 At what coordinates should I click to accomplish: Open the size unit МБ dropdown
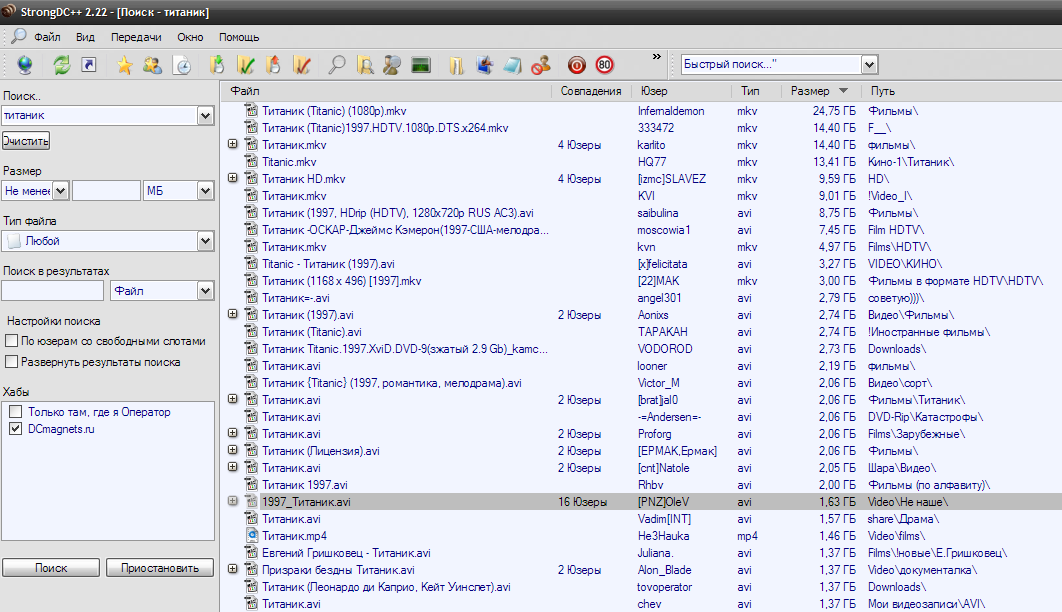click(178, 190)
